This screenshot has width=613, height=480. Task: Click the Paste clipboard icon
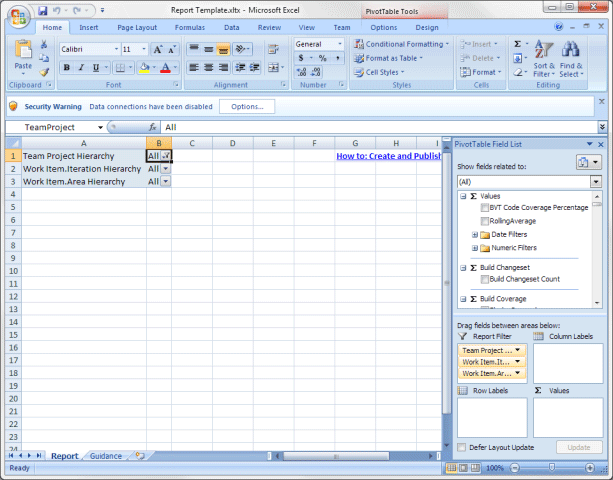(x=23, y=50)
